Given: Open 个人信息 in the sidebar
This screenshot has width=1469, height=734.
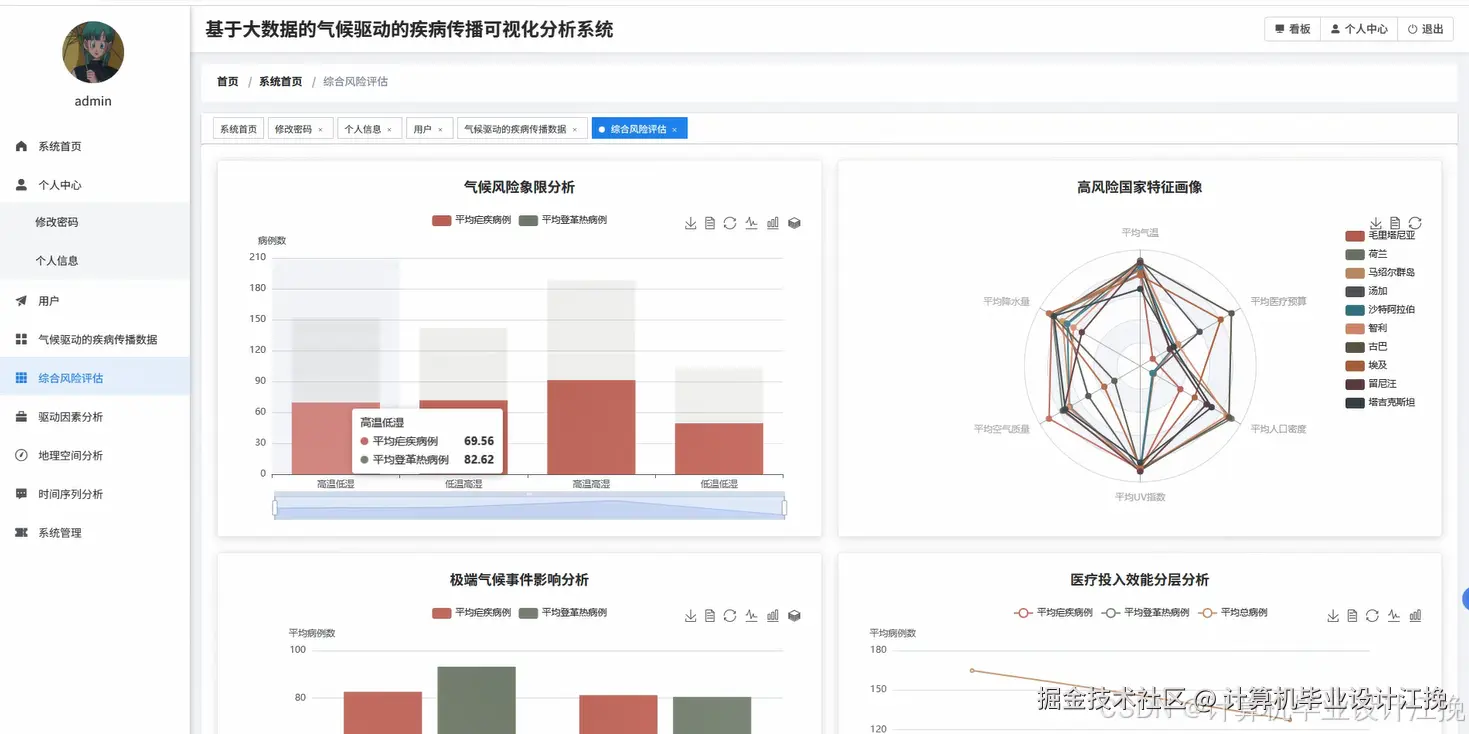Looking at the screenshot, I should click(95, 260).
